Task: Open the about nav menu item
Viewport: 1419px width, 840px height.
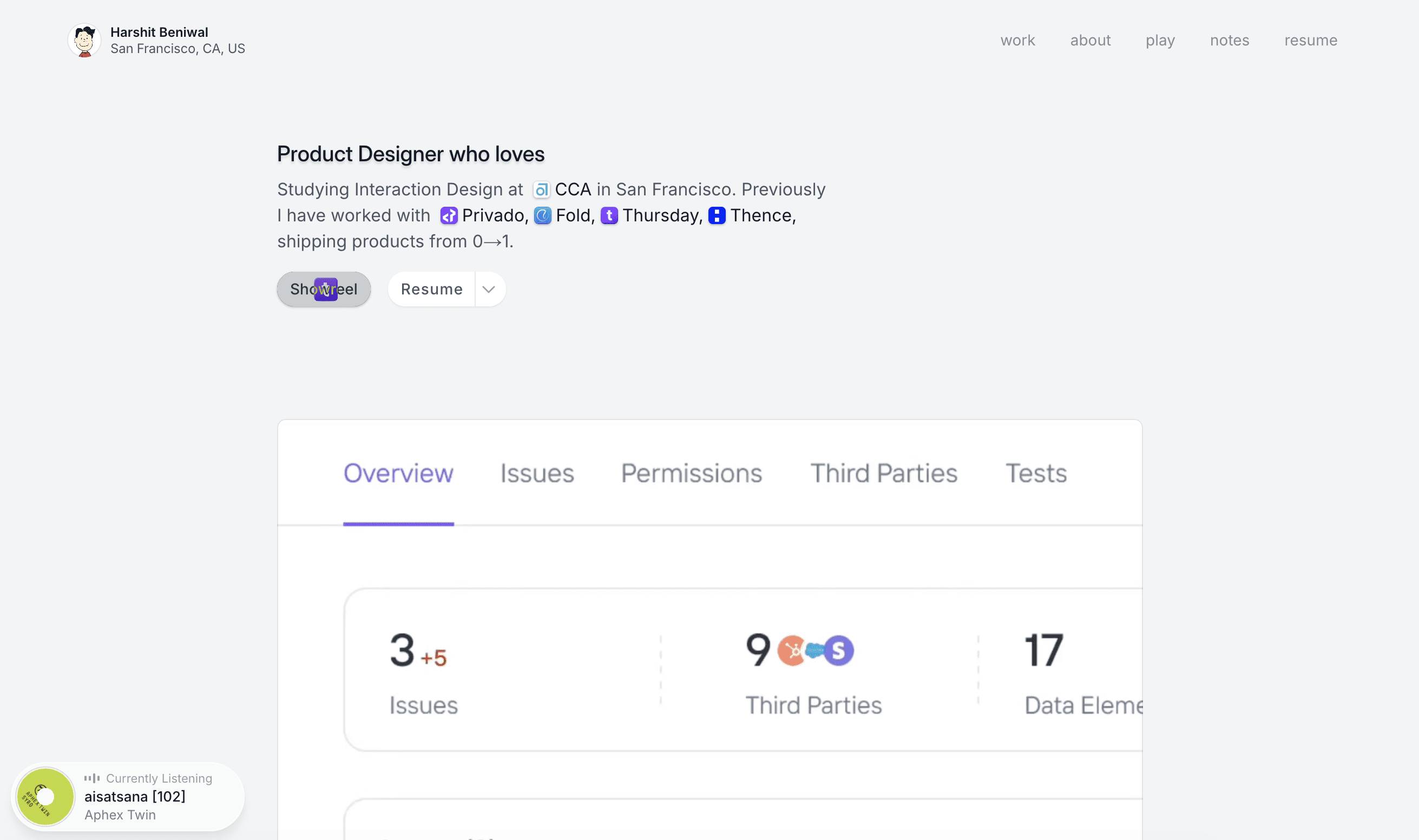Action: (1090, 40)
